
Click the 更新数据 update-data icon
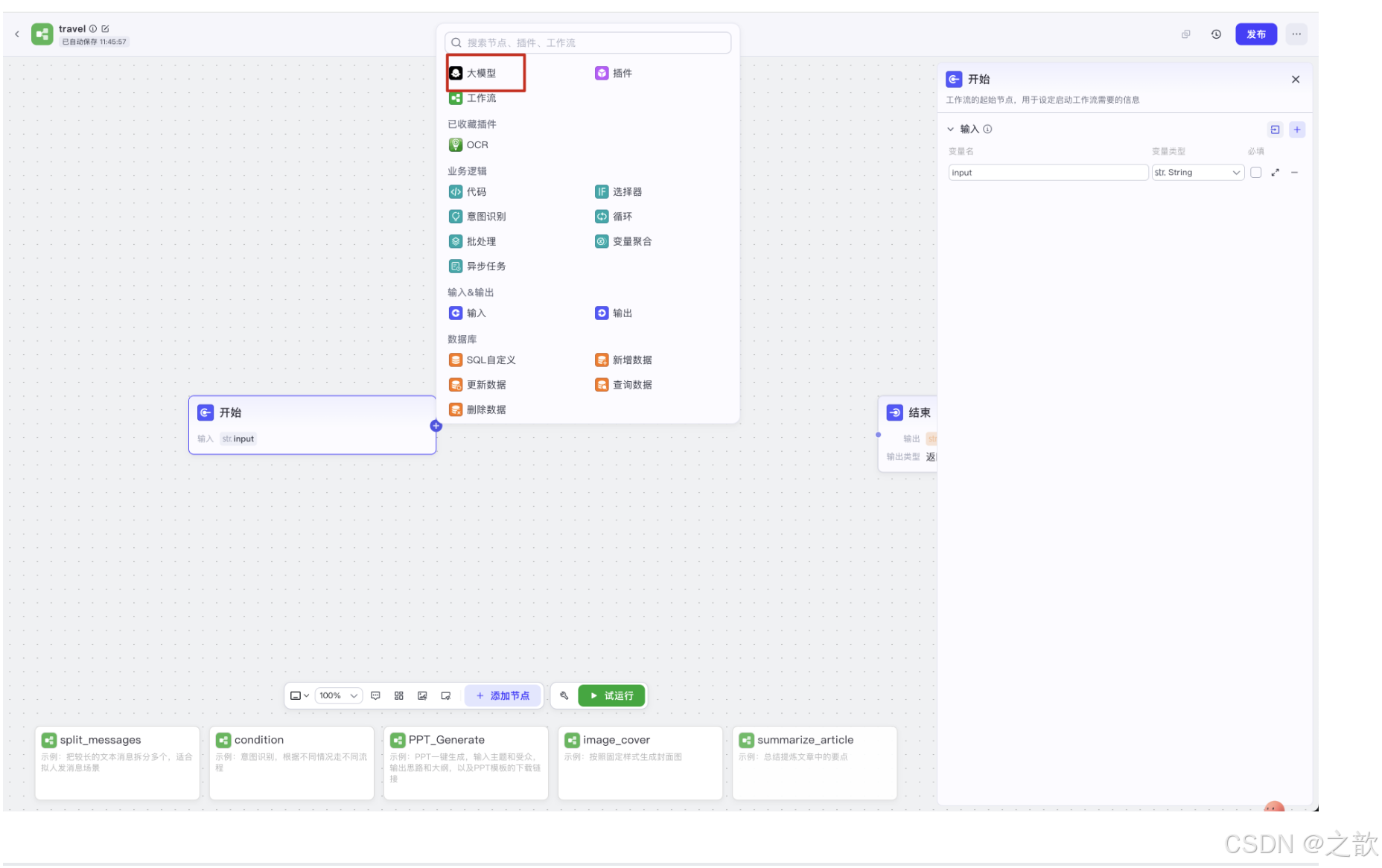point(456,385)
